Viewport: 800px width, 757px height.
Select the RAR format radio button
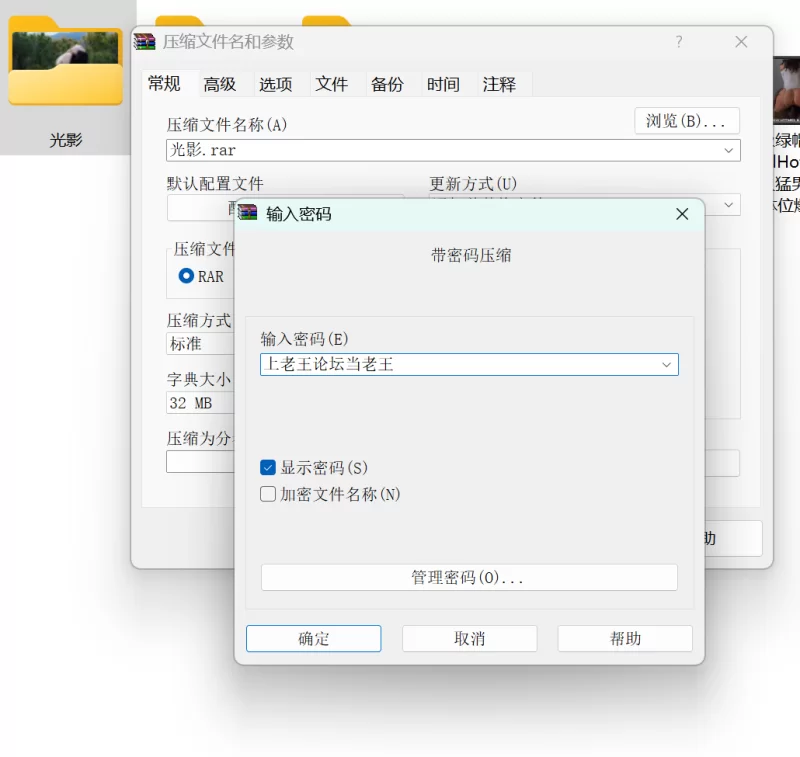[186, 276]
